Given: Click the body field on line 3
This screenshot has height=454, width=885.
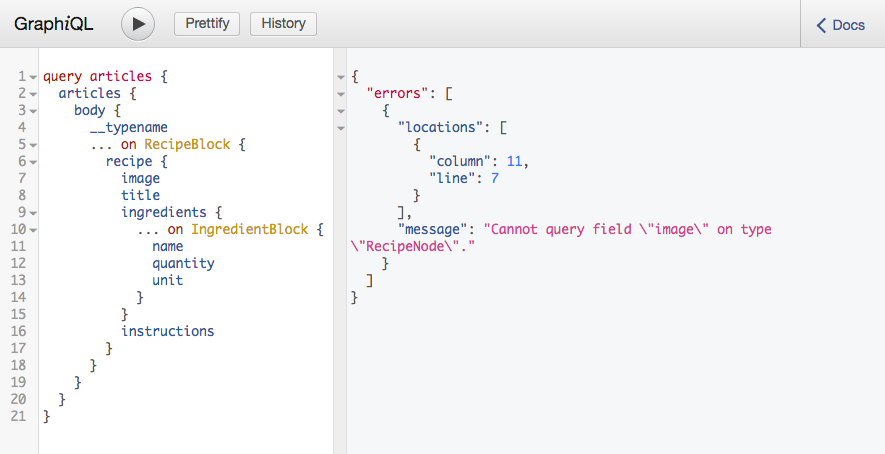Looking at the screenshot, I should [x=90, y=110].
